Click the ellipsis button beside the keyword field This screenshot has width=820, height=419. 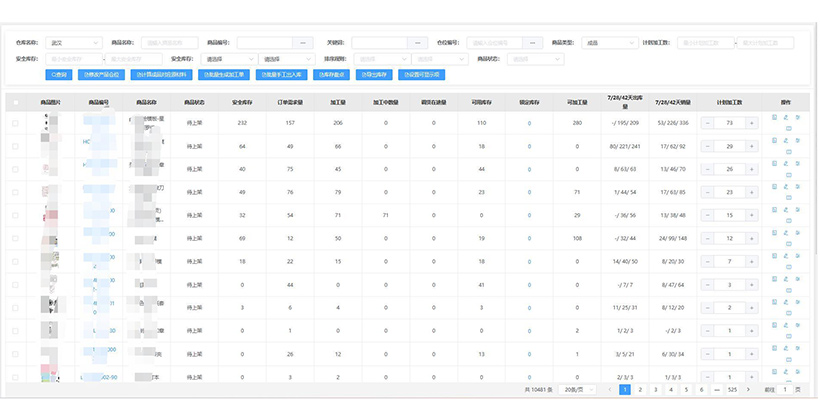coord(420,43)
